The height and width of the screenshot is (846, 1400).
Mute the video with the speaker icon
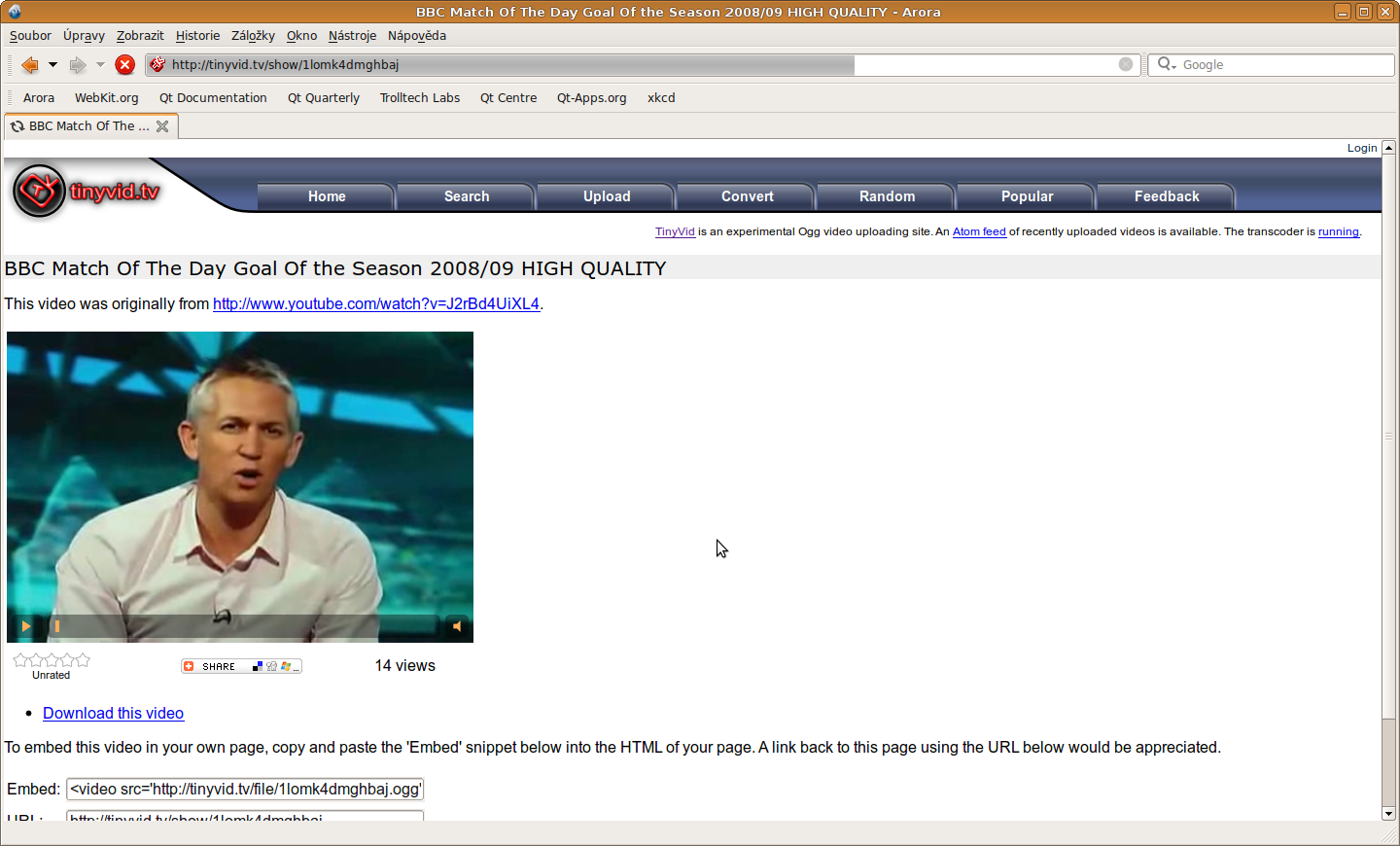457,626
